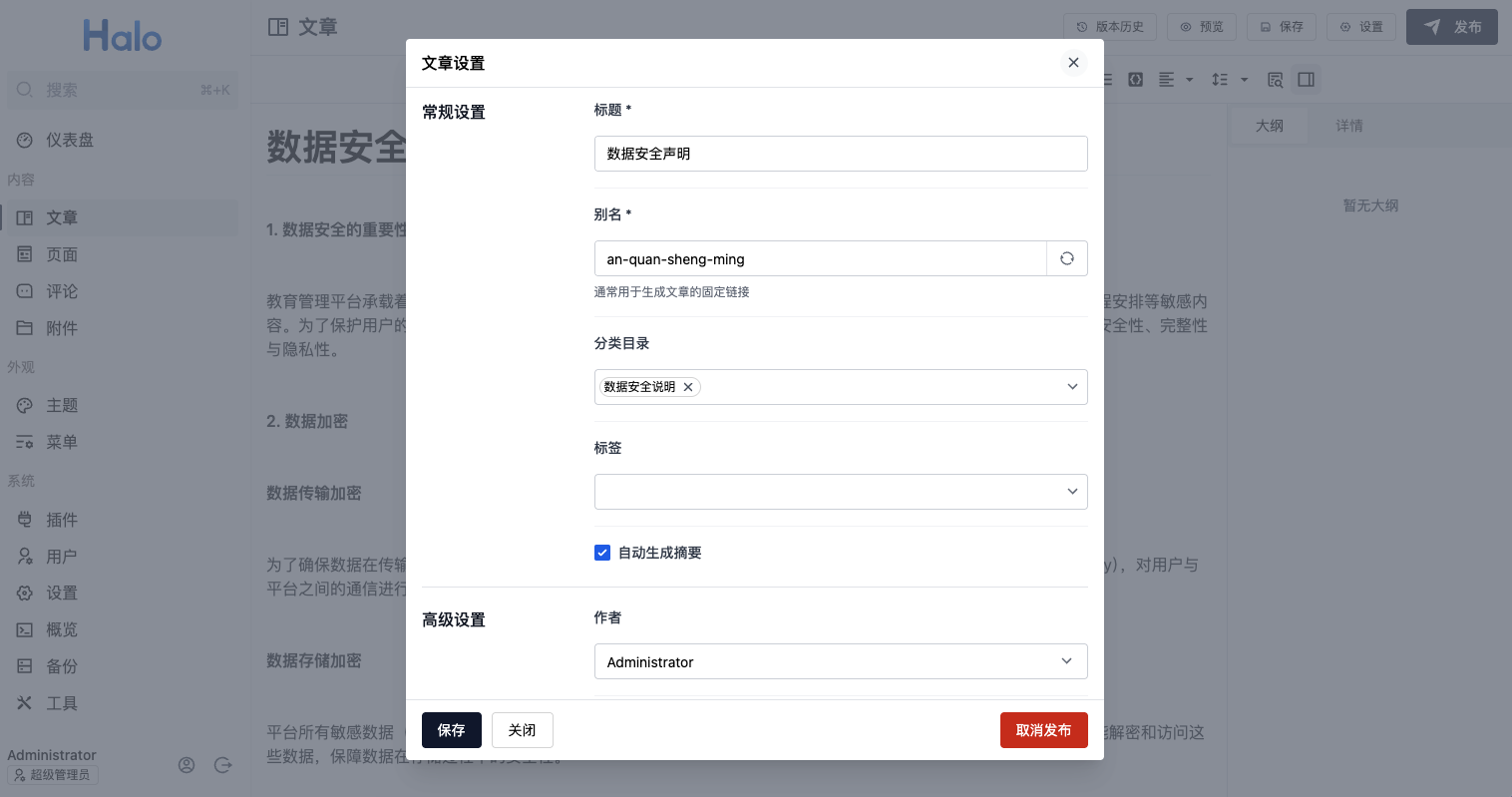Click the 关闭 button
The image size is (1512, 797).
click(522, 730)
